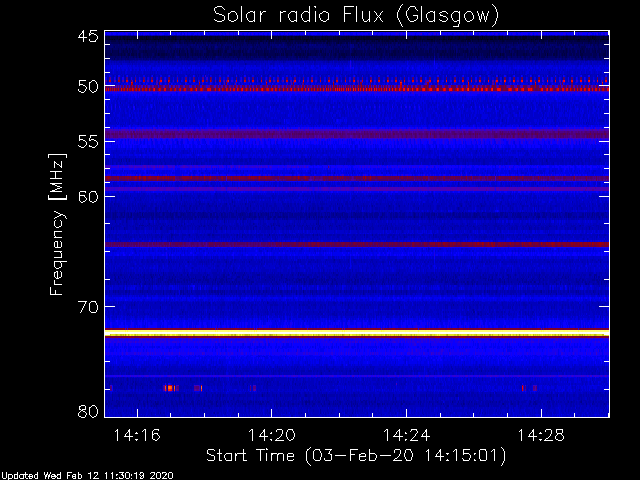Click the '80' frequency axis label
The image size is (640, 480).
pyautogui.click(x=88, y=411)
